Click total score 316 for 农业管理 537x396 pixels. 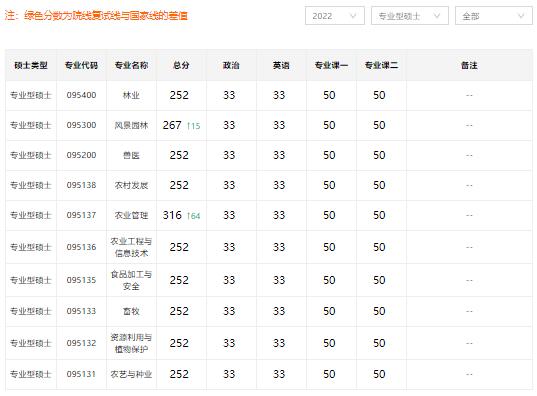pos(172,215)
